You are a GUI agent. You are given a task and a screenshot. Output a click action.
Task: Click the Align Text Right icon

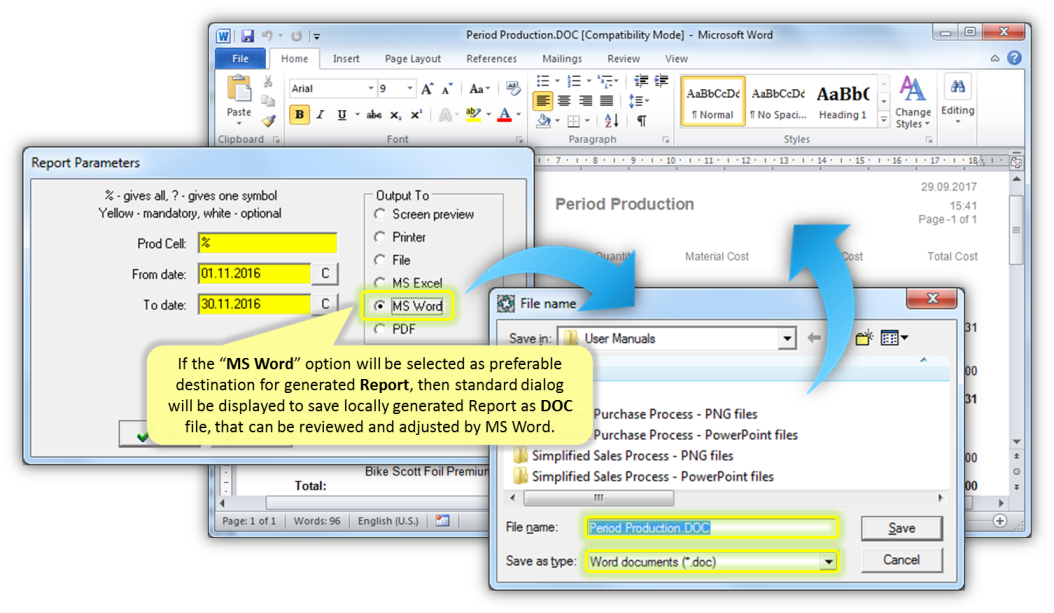pos(585,101)
